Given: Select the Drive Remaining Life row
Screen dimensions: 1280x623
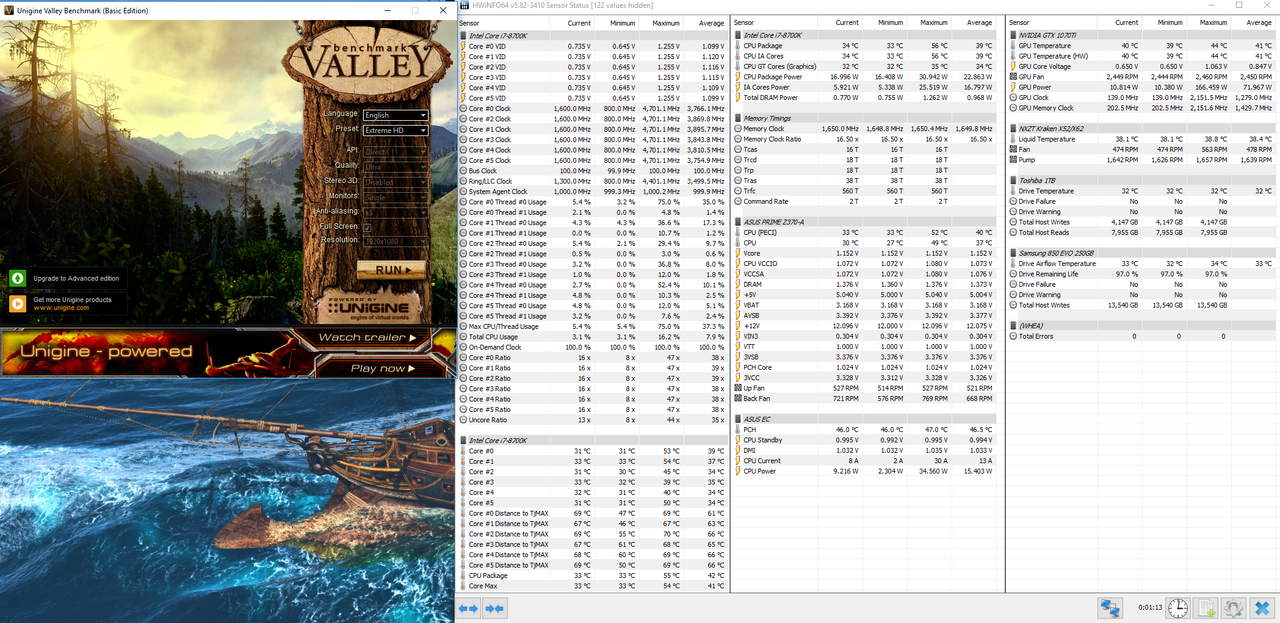Looking at the screenshot, I should pos(1141,274).
